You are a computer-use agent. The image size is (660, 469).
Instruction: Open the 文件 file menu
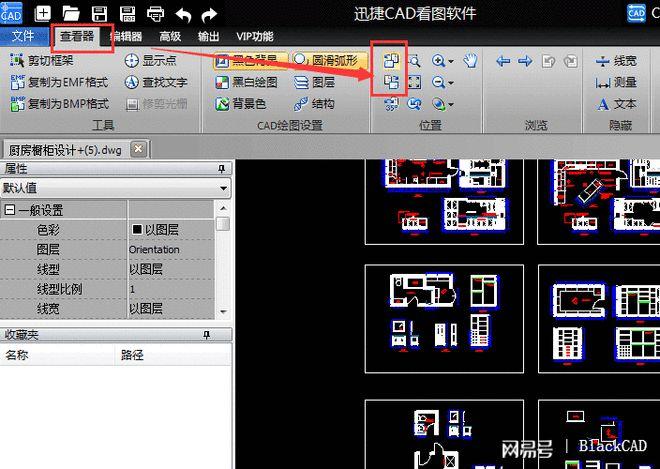23,36
